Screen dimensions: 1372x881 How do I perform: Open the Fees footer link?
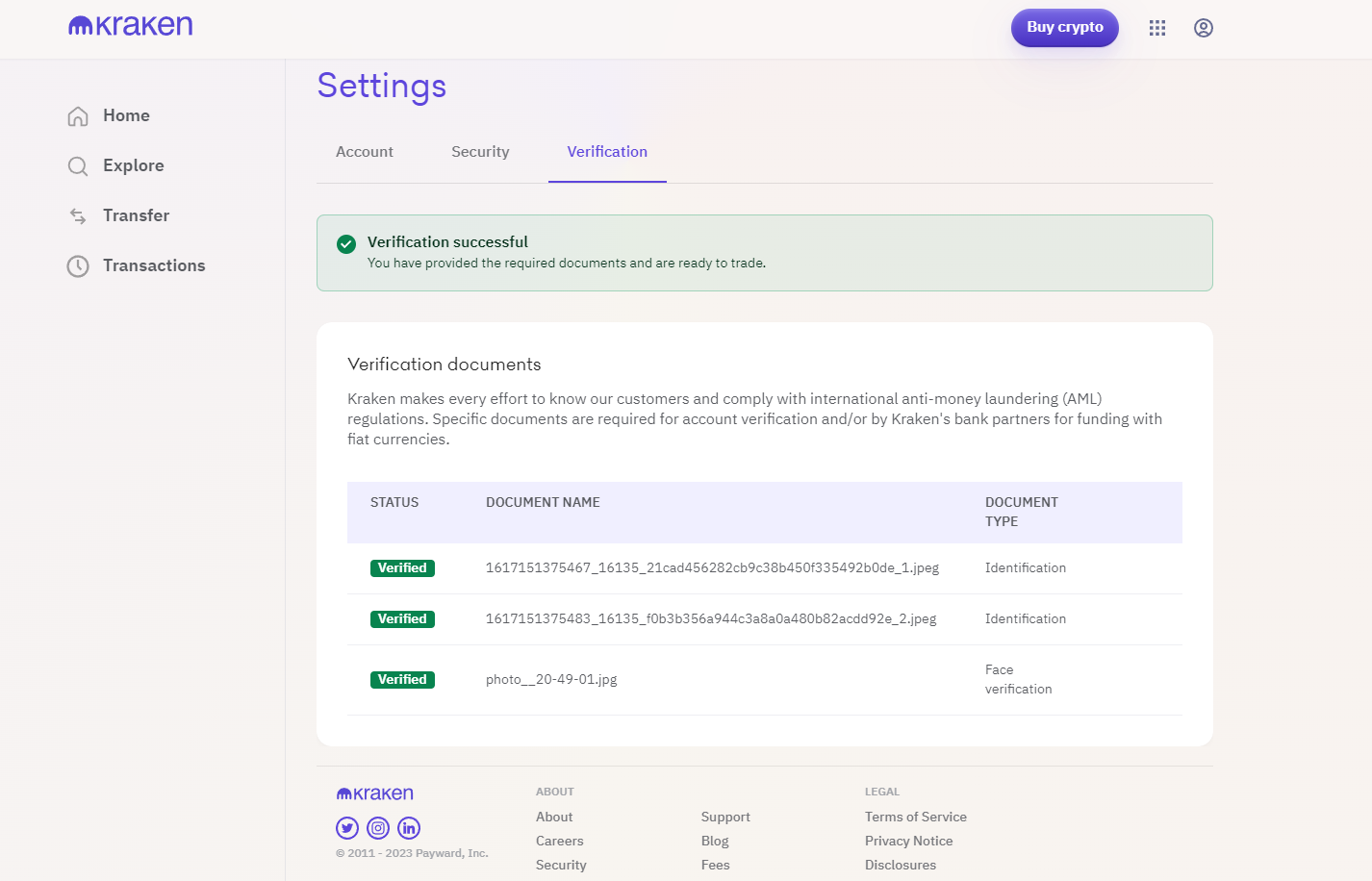click(x=716, y=865)
